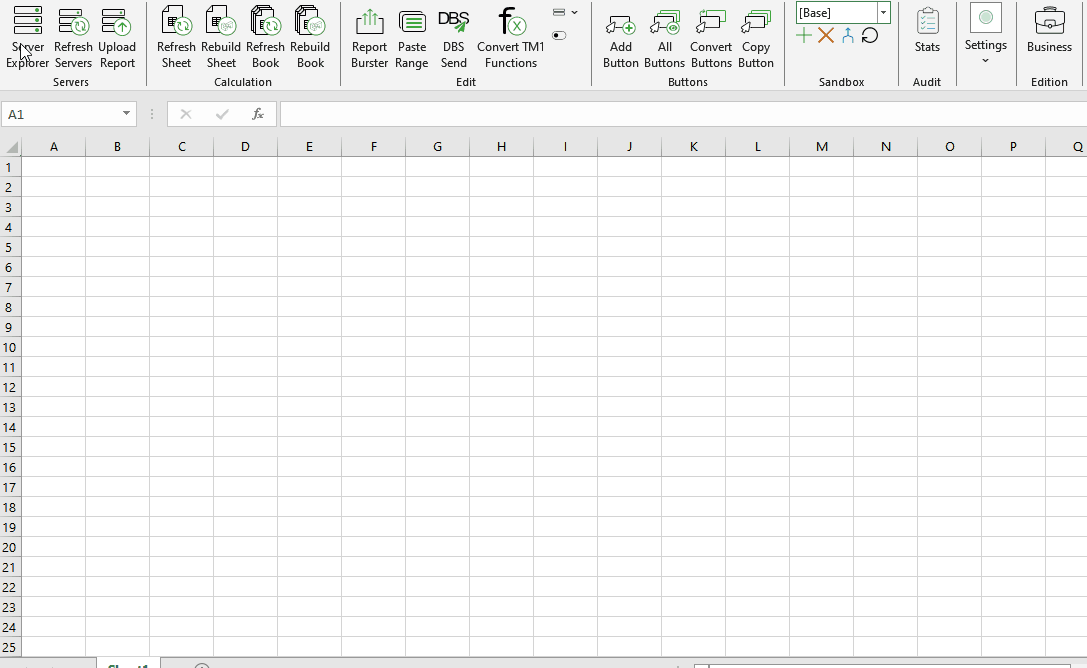Toggle the small switch in Edit group

[559, 36]
